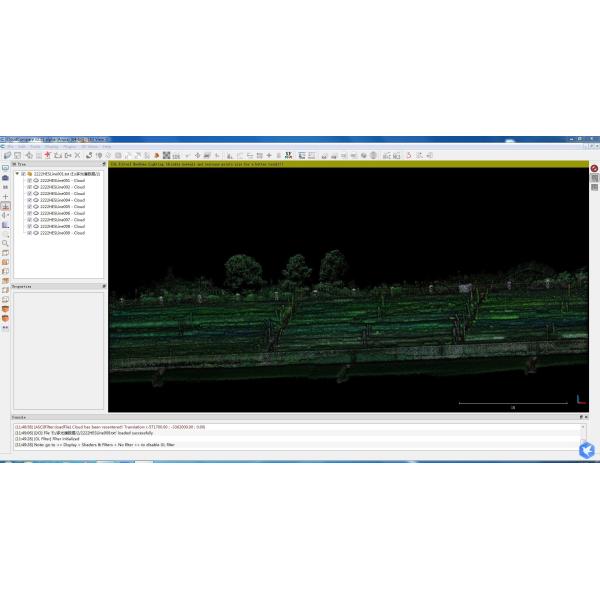The width and height of the screenshot is (600, 600).
Task: Click the red S toolbar icon
Action: pyautogui.click(x=409, y=155)
